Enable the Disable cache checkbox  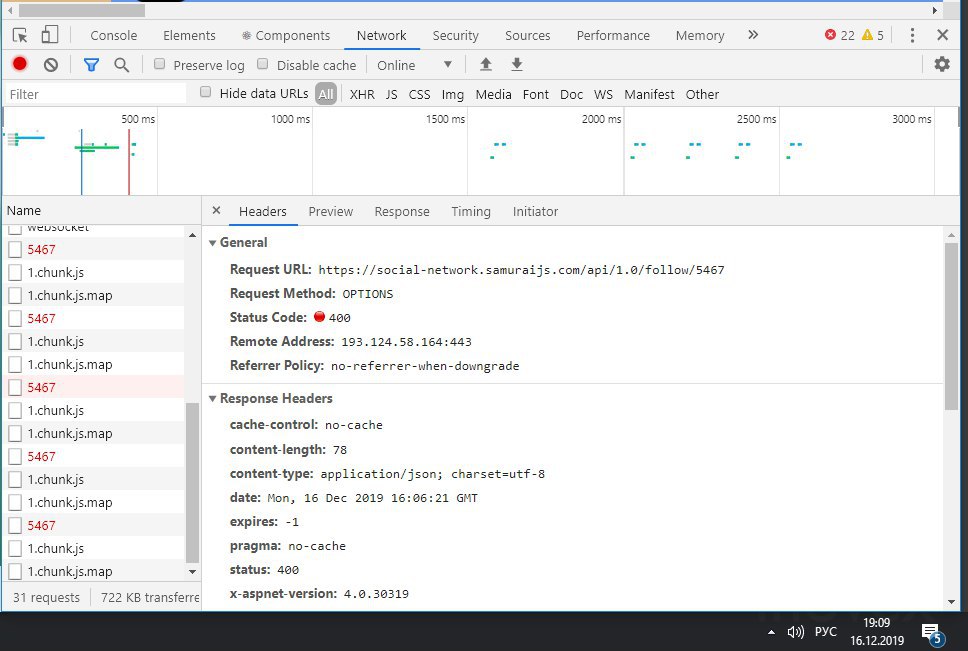pos(262,64)
